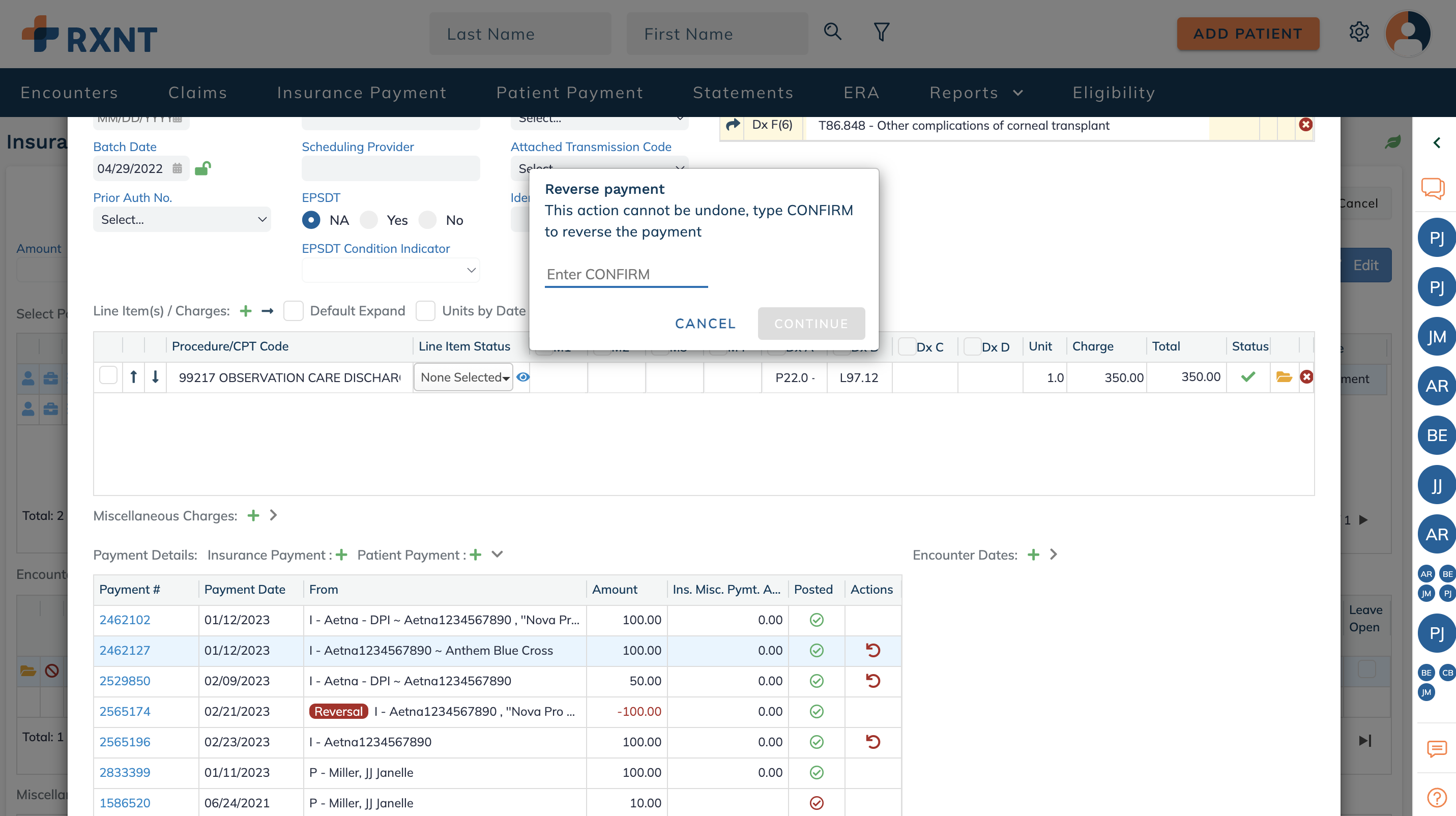Open the Prior Auth No. dropdown
1456x816 pixels.
click(182, 219)
